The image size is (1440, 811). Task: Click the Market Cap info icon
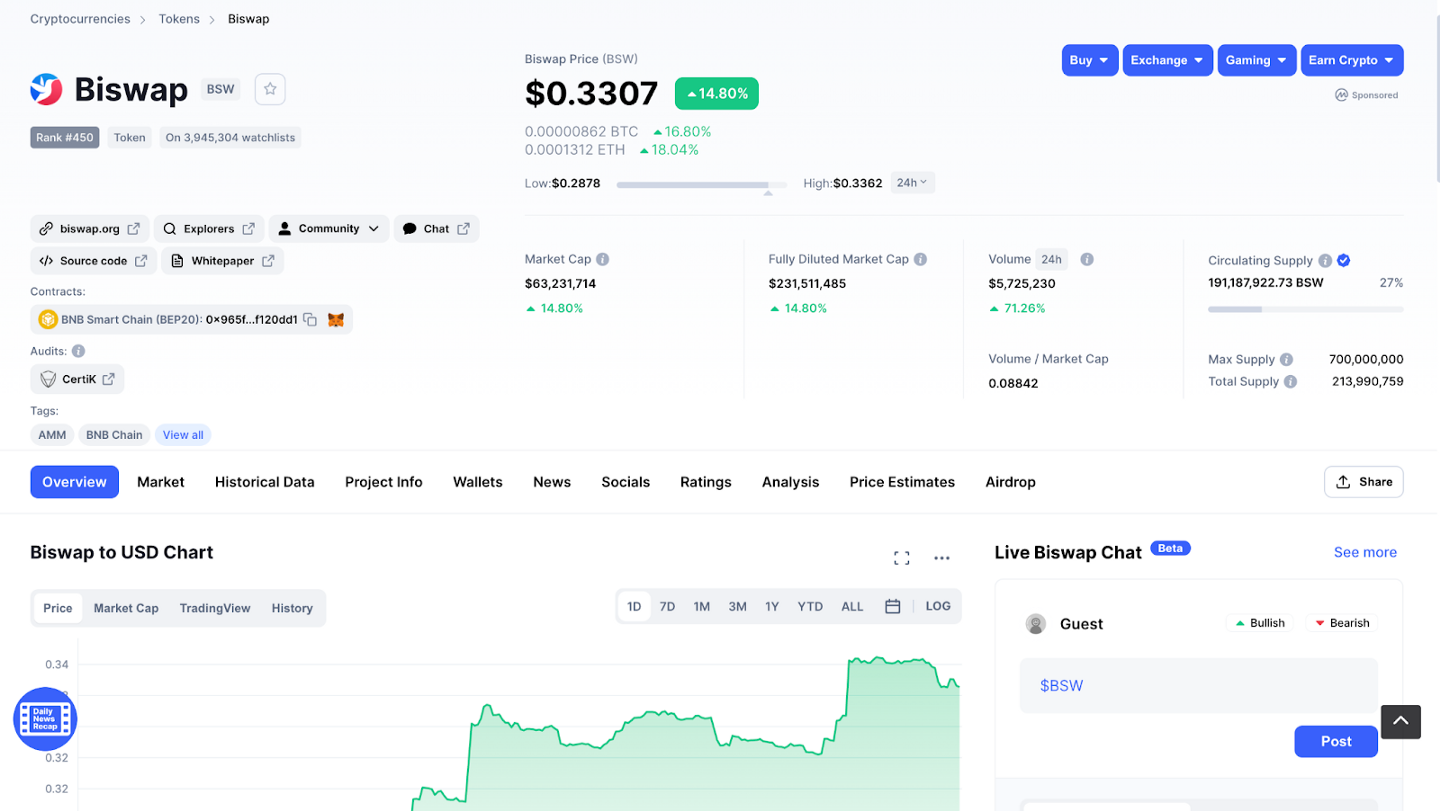[x=603, y=259]
